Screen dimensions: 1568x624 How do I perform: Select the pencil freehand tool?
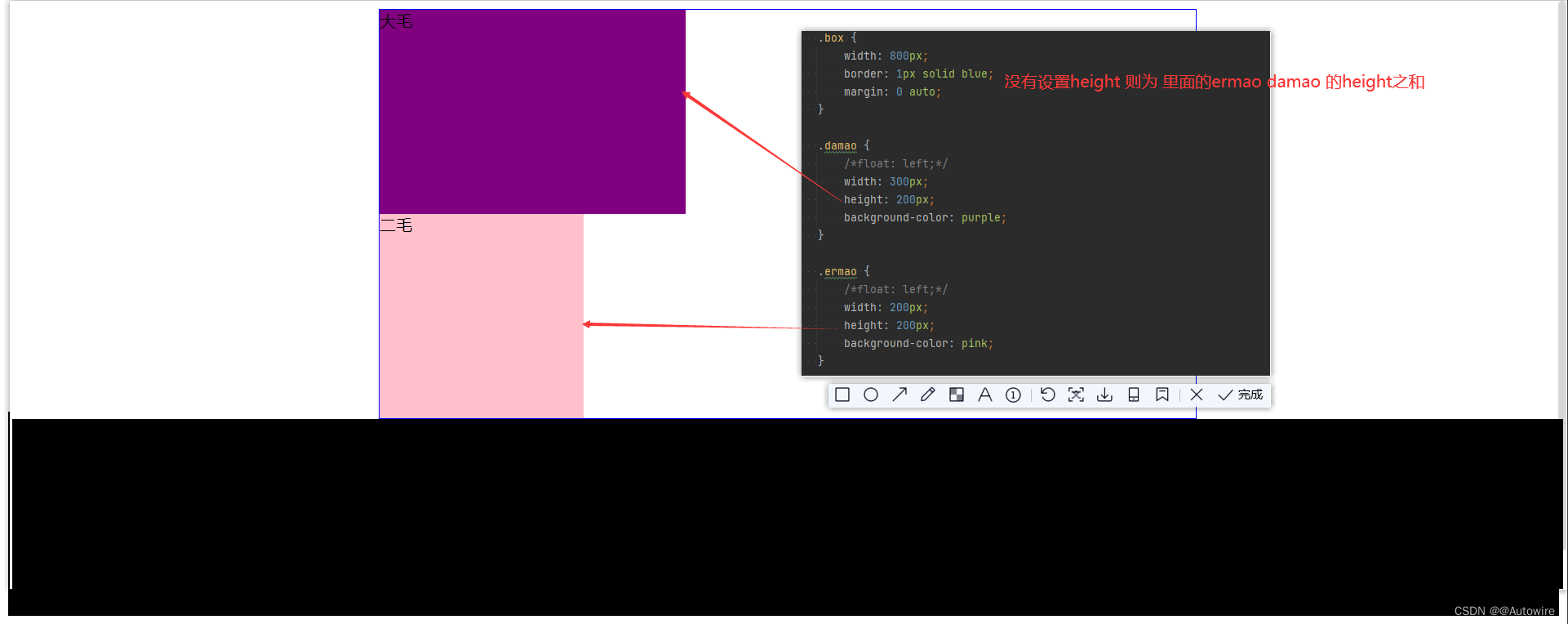pyautogui.click(x=928, y=394)
